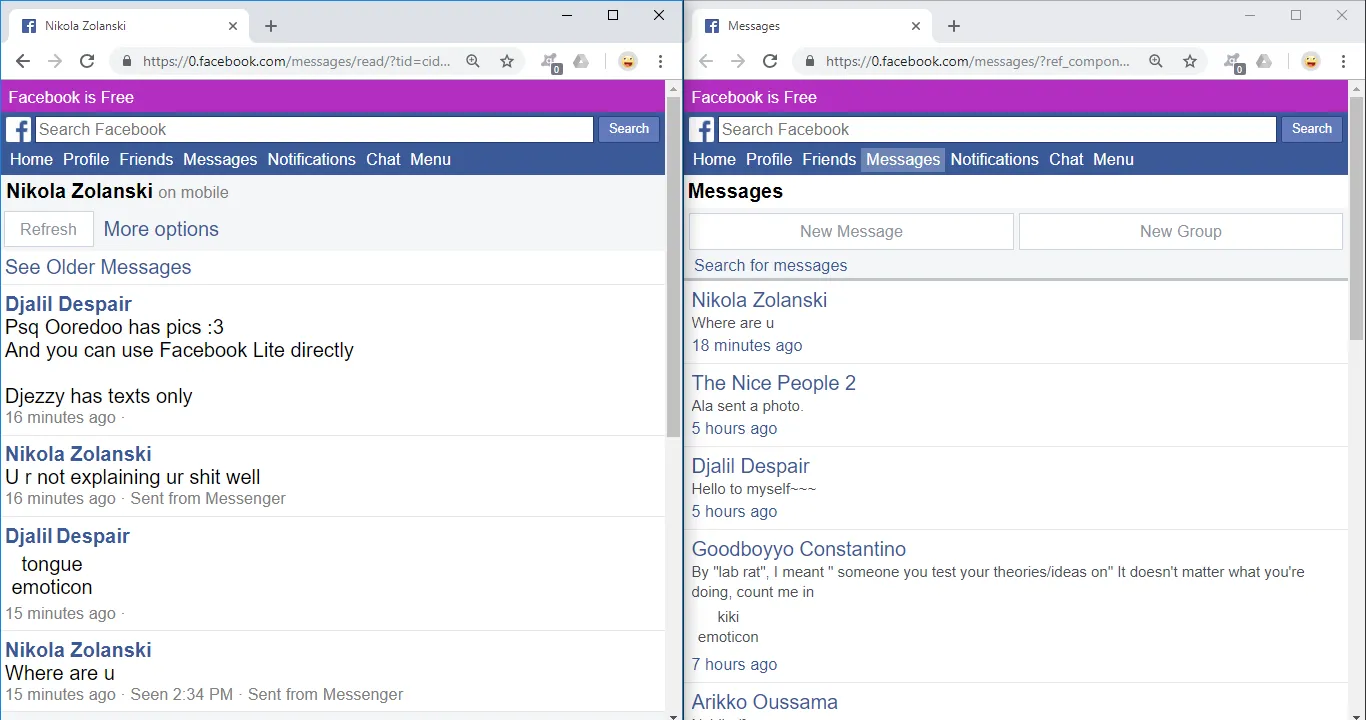Open zoom magnifier icon in left address bar
Image resolution: width=1366 pixels, height=720 pixels.
click(x=473, y=61)
